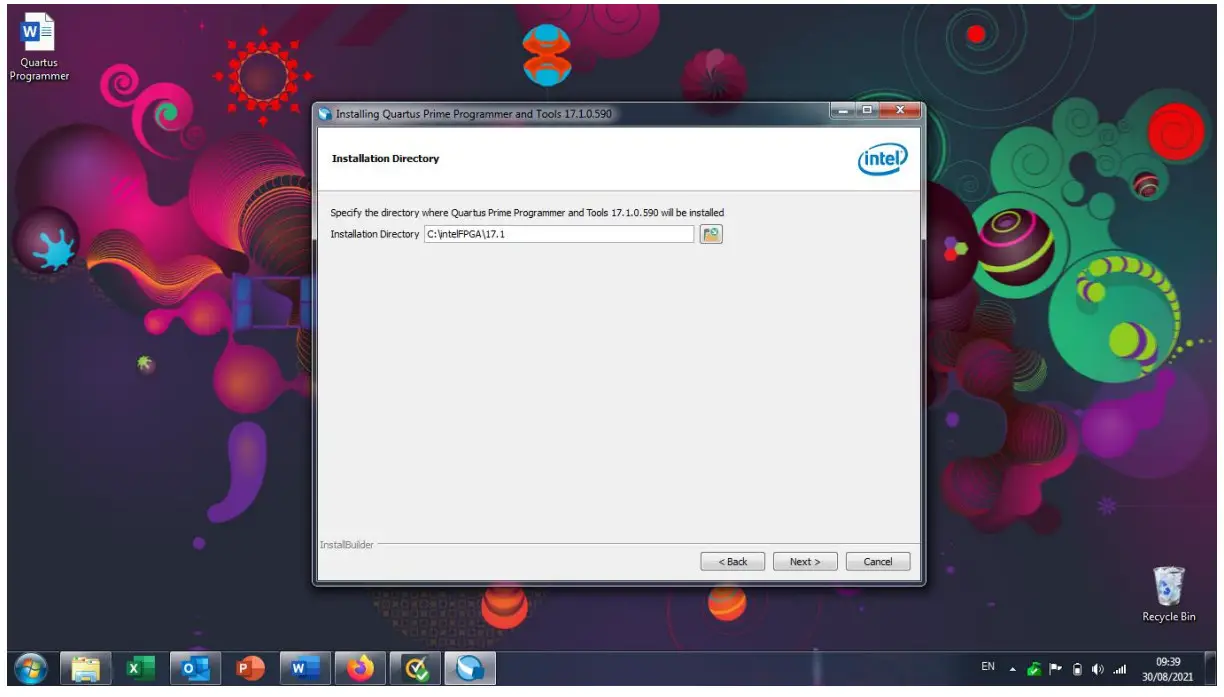Open Action Center flag icon
This screenshot has height=697, width=1224.
pos(1055,669)
